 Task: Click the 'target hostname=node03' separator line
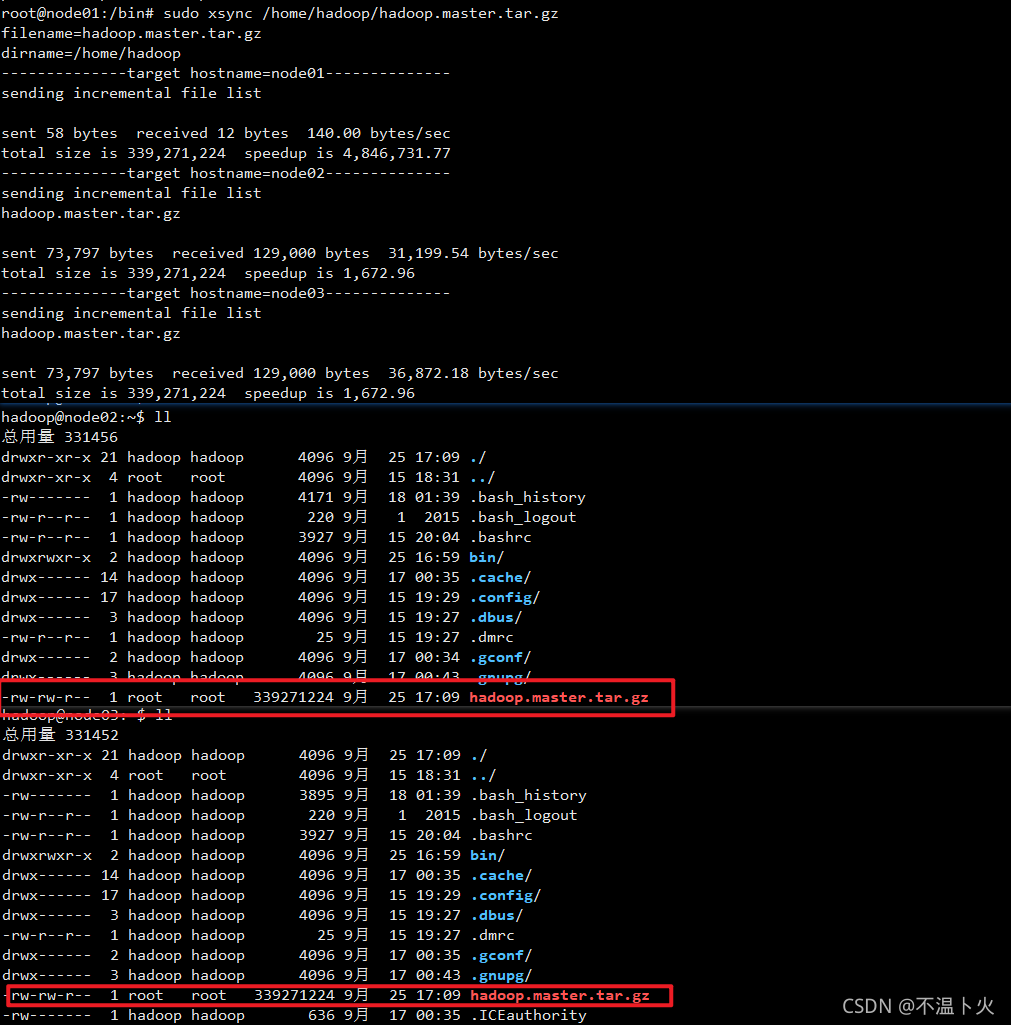click(x=225, y=294)
